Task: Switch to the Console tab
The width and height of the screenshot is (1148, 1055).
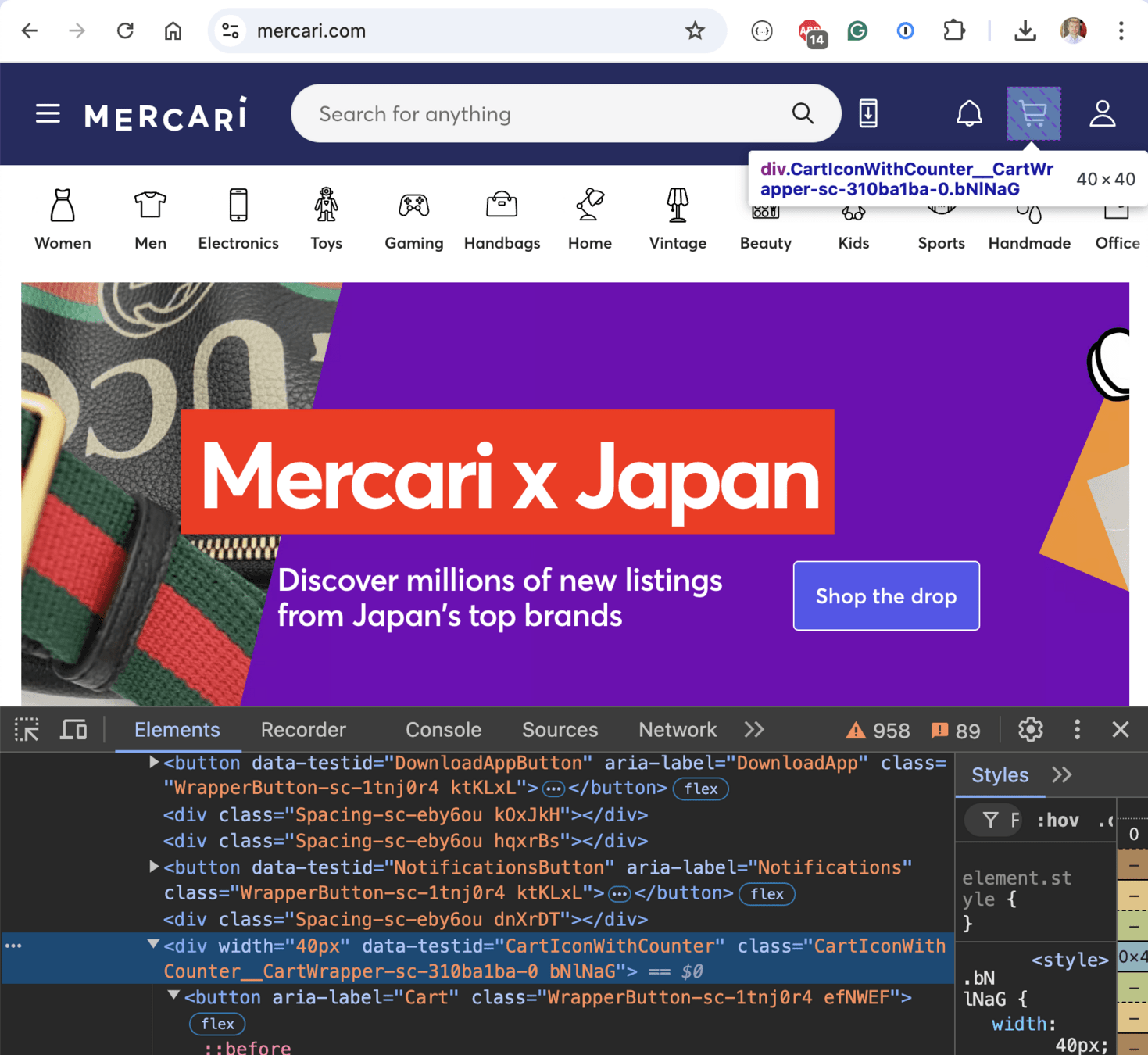Action: tap(443, 730)
